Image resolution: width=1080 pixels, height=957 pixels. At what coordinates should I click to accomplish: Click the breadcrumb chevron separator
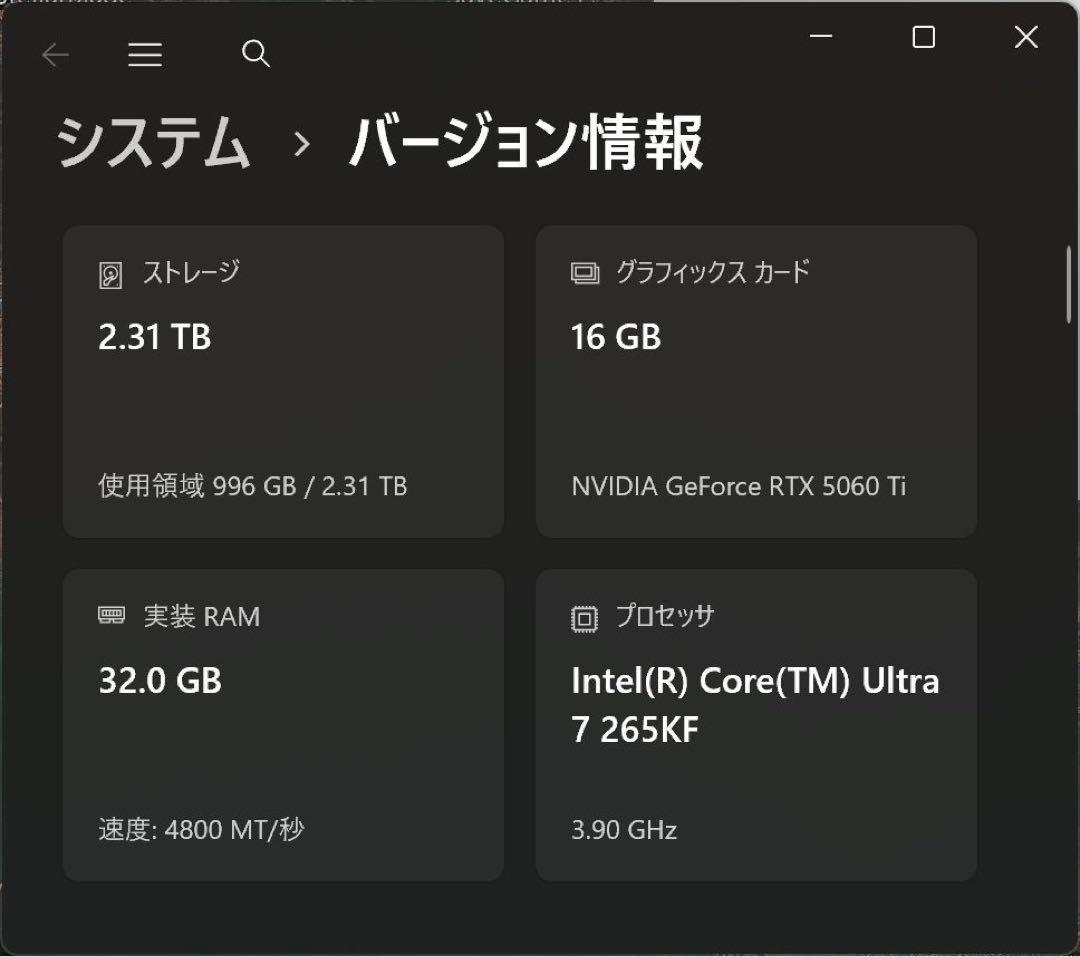(x=301, y=144)
